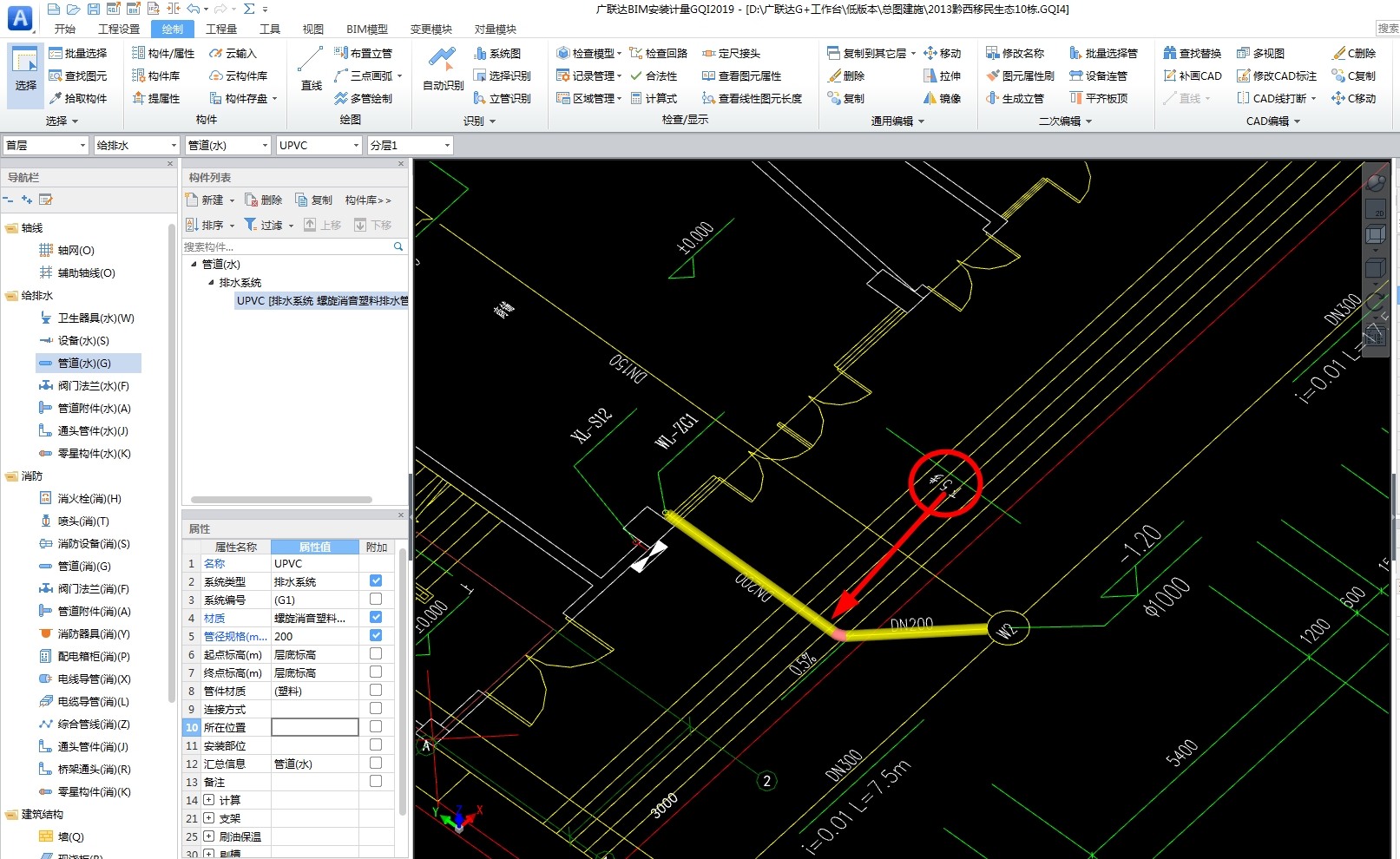Screen dimensions: 1400x859
Task: Click 复制 in component list toolbar
Action: point(314,200)
